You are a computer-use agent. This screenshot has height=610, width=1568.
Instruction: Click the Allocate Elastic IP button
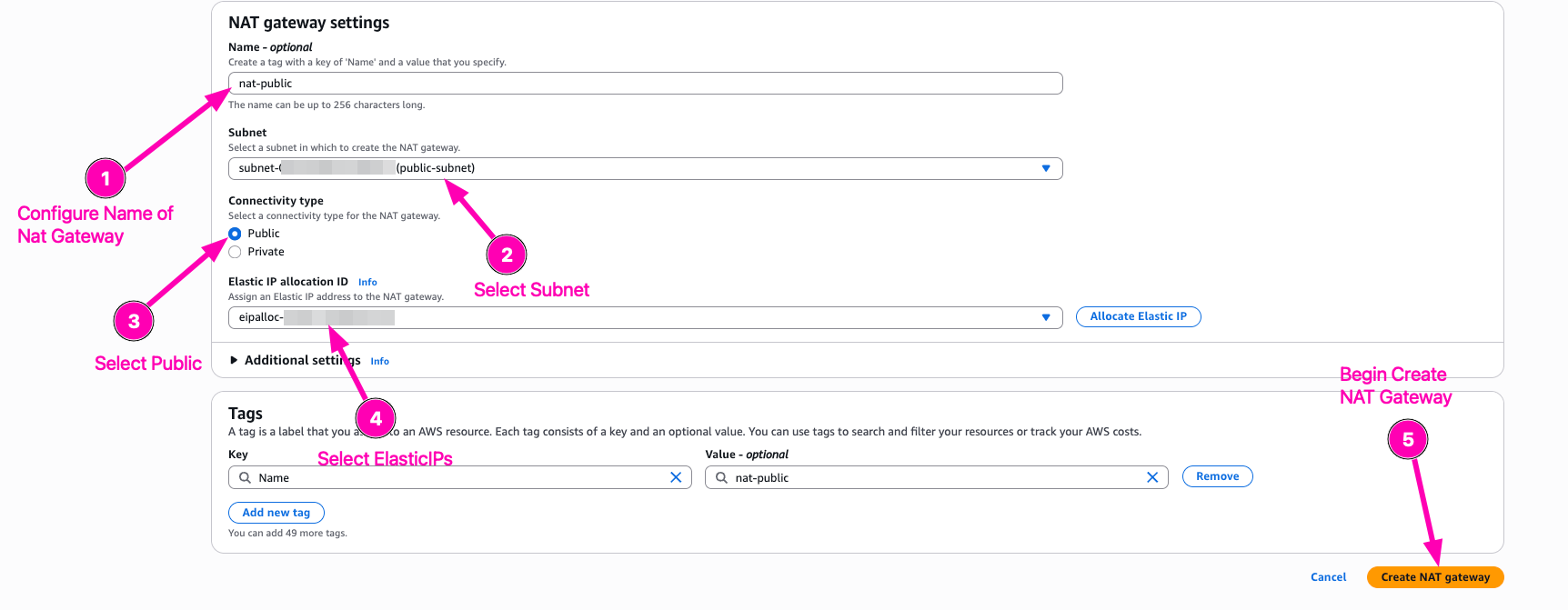tap(1138, 316)
